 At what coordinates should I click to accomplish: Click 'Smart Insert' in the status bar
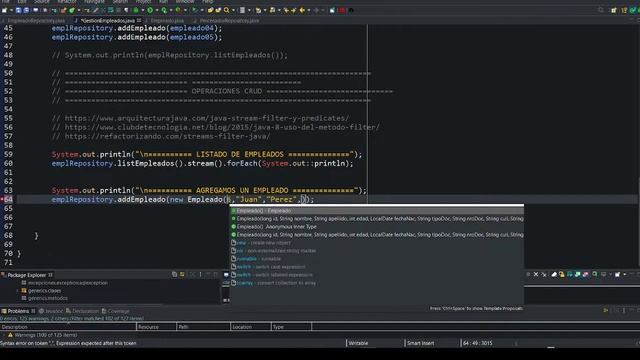420,343
